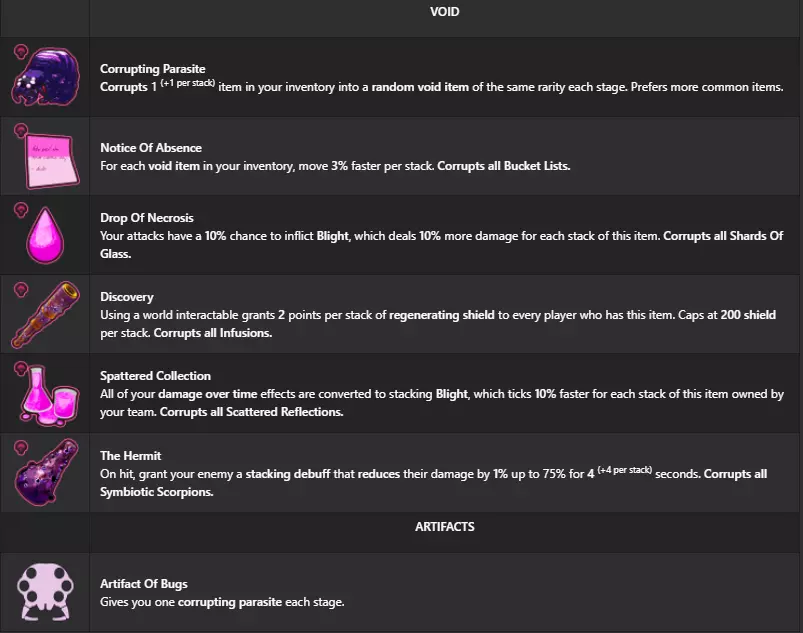Click the Notice Of Absence title
This screenshot has height=633, width=803.
pyautogui.click(x=150, y=148)
